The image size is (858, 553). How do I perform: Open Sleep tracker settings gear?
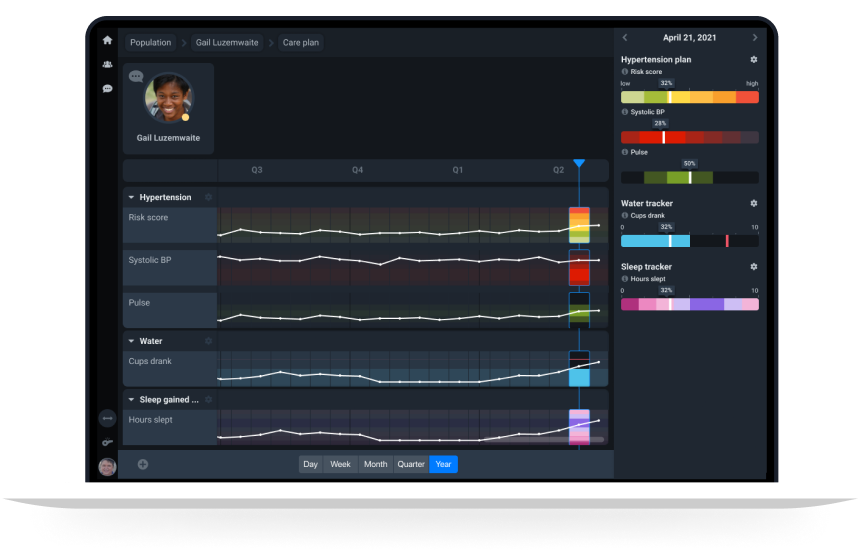click(753, 267)
